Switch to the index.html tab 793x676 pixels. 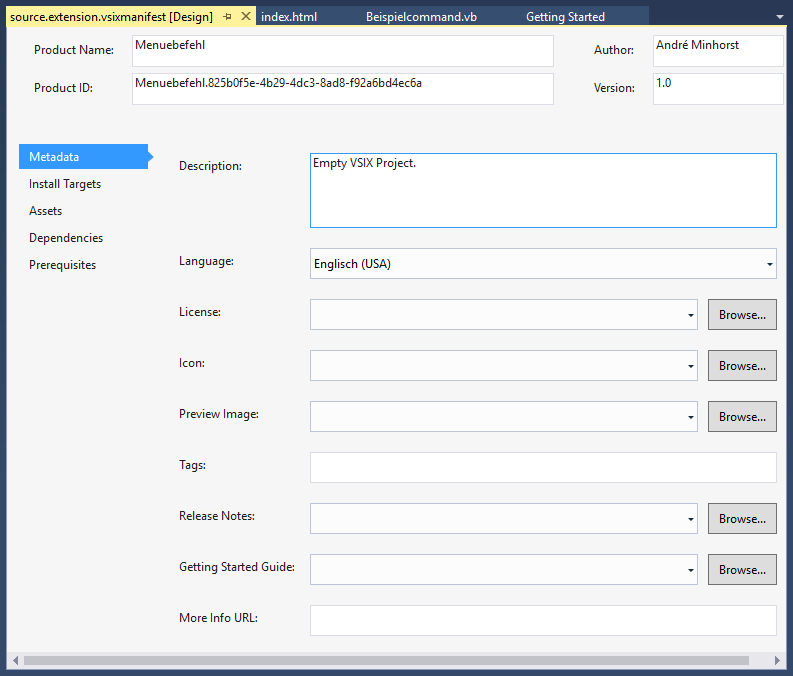click(x=289, y=17)
